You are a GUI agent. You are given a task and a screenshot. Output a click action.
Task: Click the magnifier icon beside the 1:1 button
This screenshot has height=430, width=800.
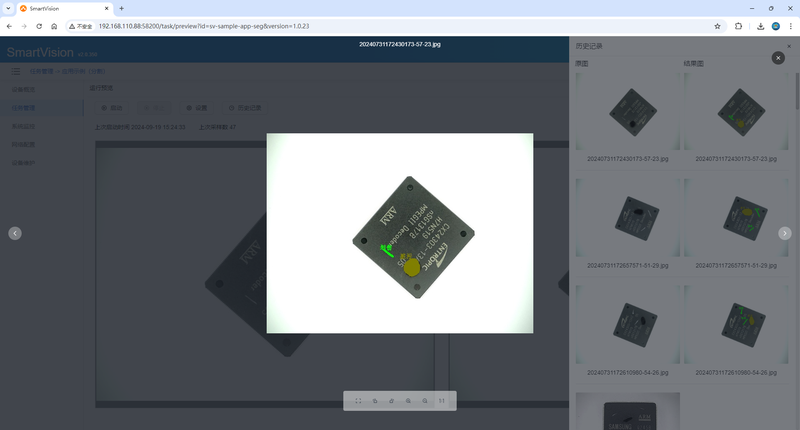(x=425, y=401)
